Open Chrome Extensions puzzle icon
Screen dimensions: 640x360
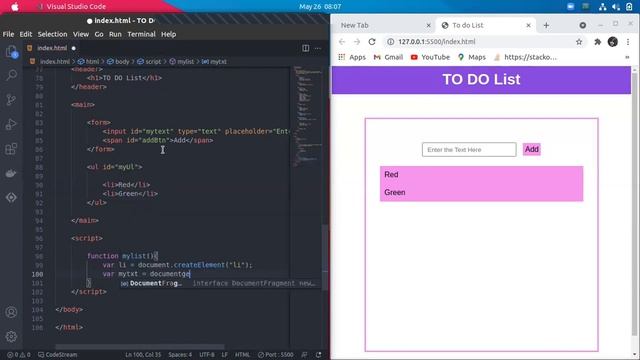598,42
